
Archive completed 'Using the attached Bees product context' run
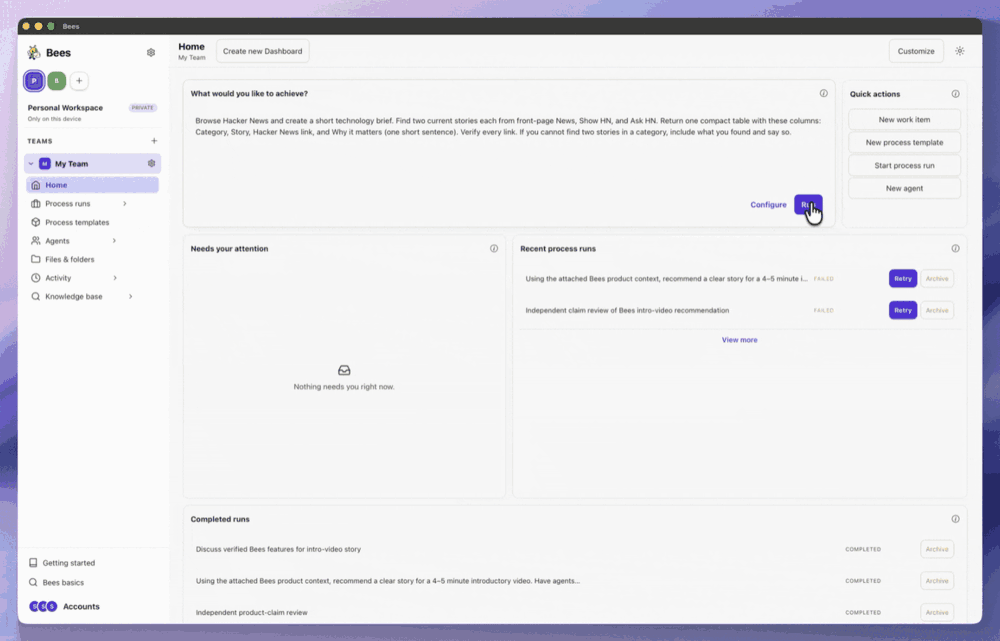coord(937,581)
